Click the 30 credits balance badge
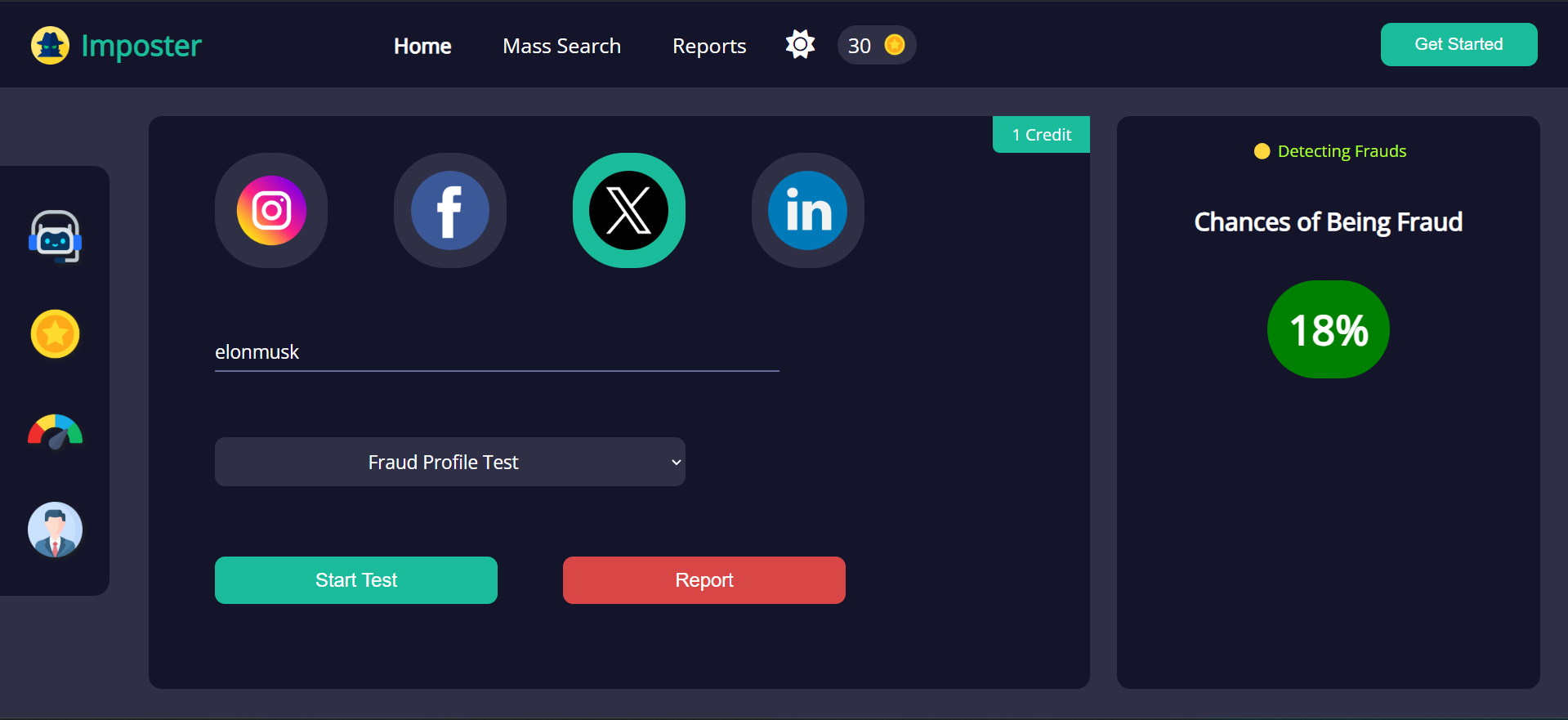Viewport: 1568px width, 720px height. click(877, 45)
